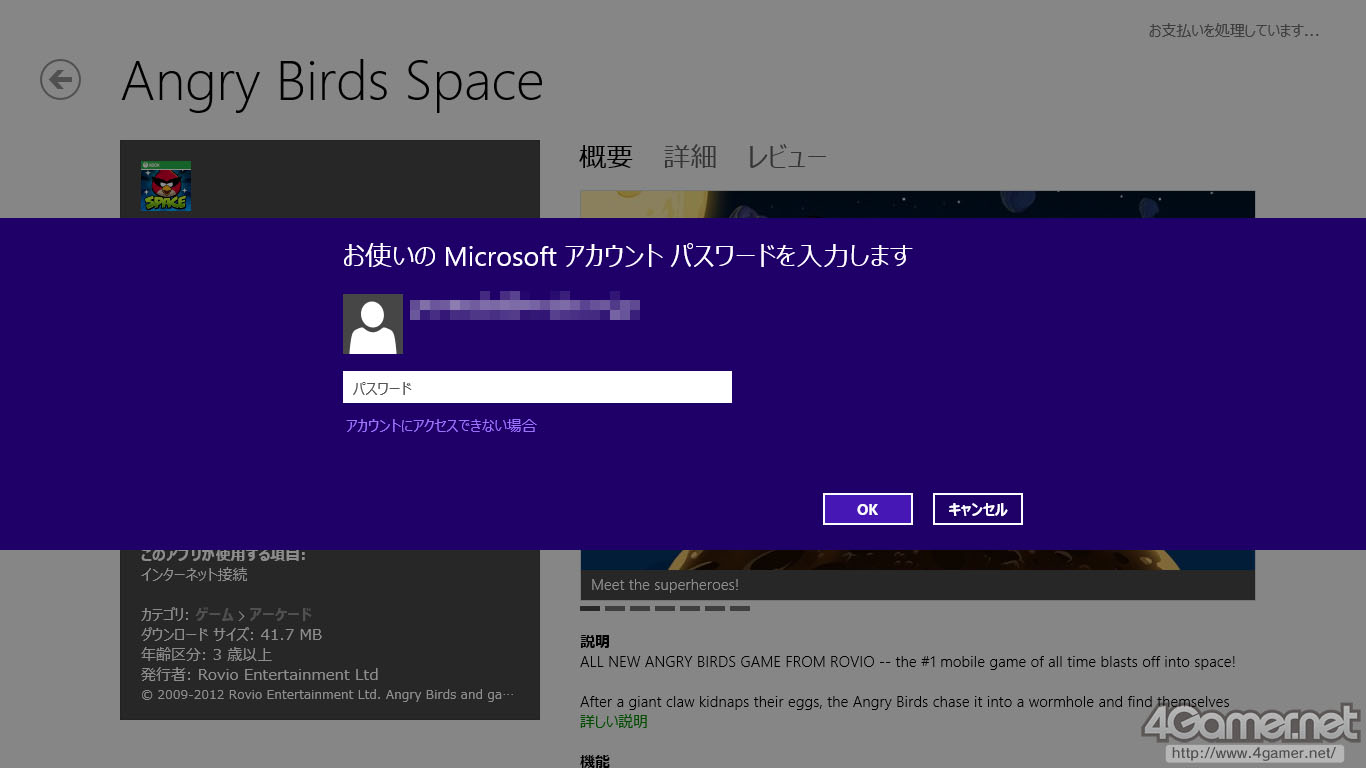Click the 説明 section heading

pos(595,641)
